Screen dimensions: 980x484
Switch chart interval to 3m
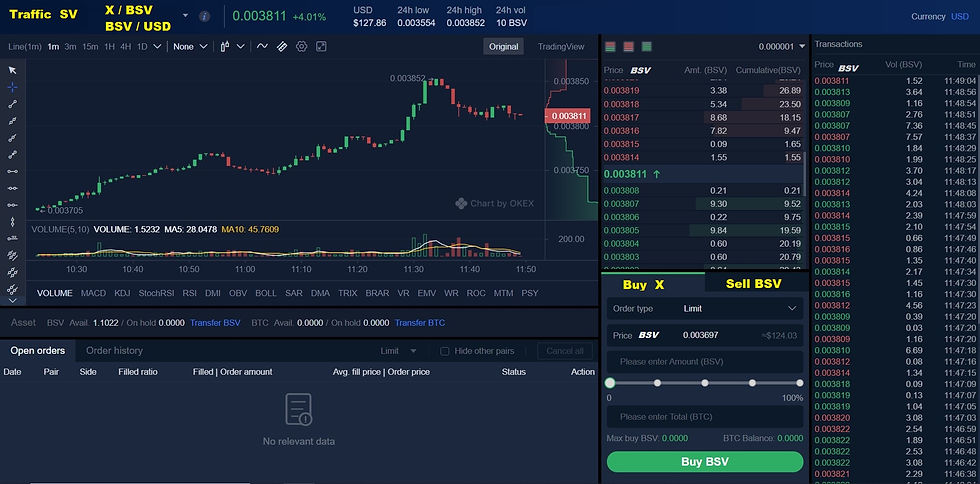[71, 46]
